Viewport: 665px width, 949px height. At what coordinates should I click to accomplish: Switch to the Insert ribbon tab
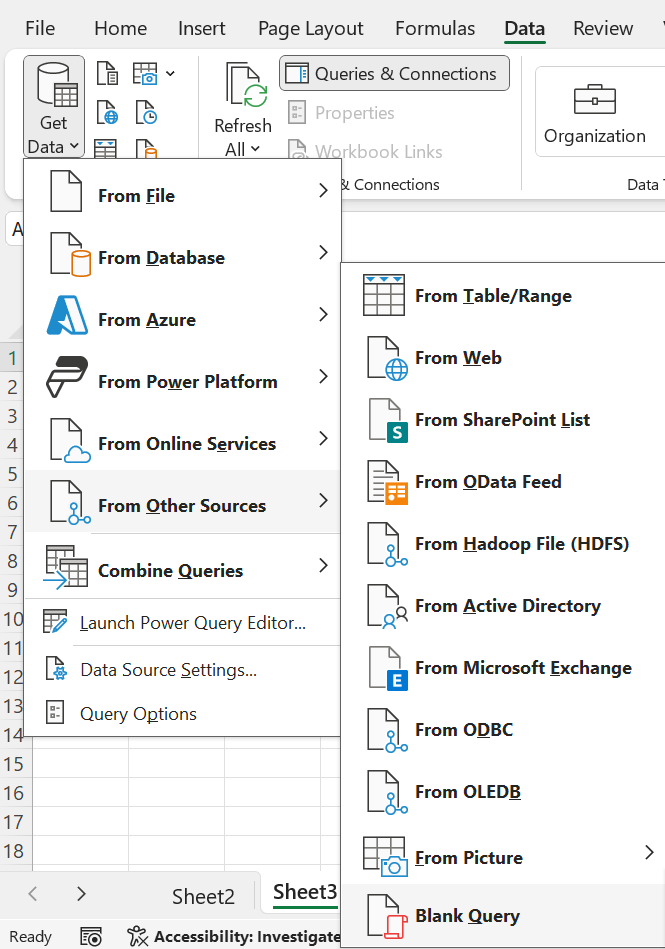pyautogui.click(x=201, y=28)
